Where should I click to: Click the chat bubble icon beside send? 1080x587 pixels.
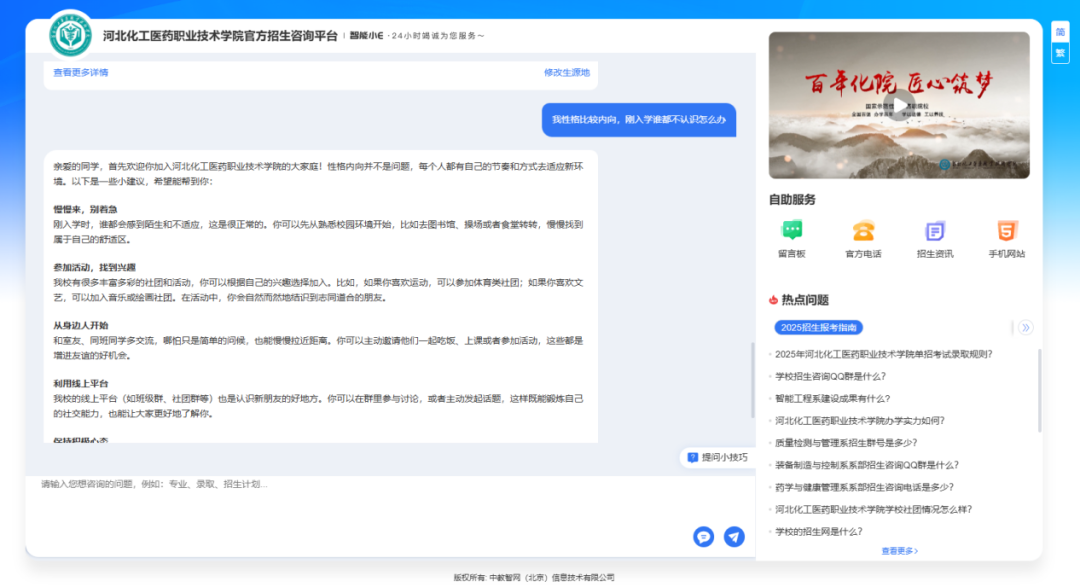(x=703, y=537)
